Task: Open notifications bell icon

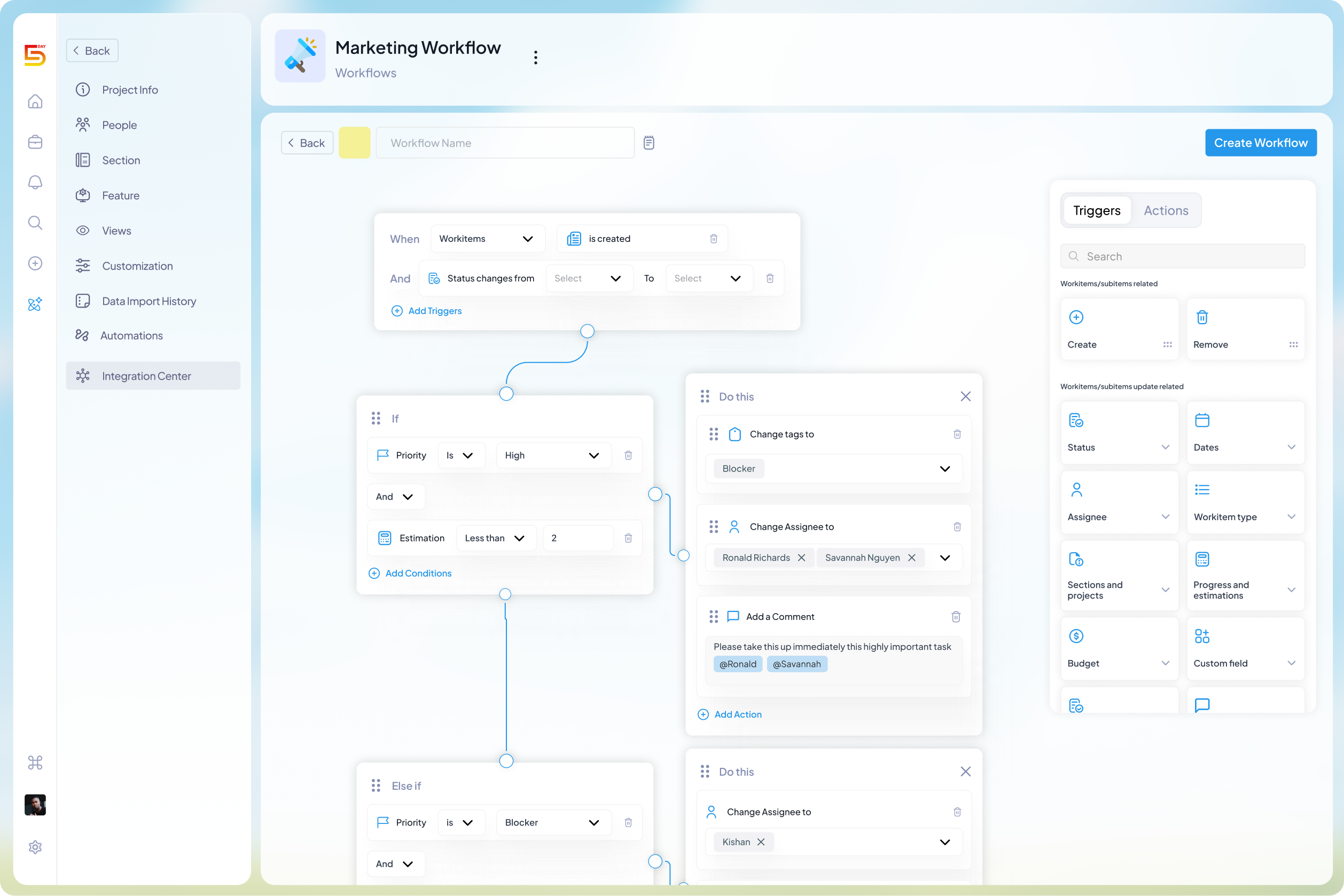Action: (x=35, y=182)
